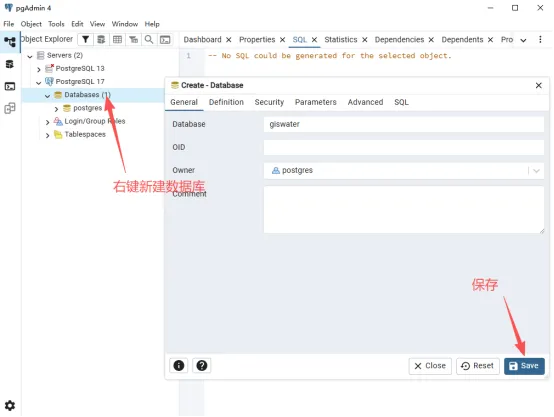554x417 pixels.
Task: Close the Dashboard tab
Action: tap(229, 40)
